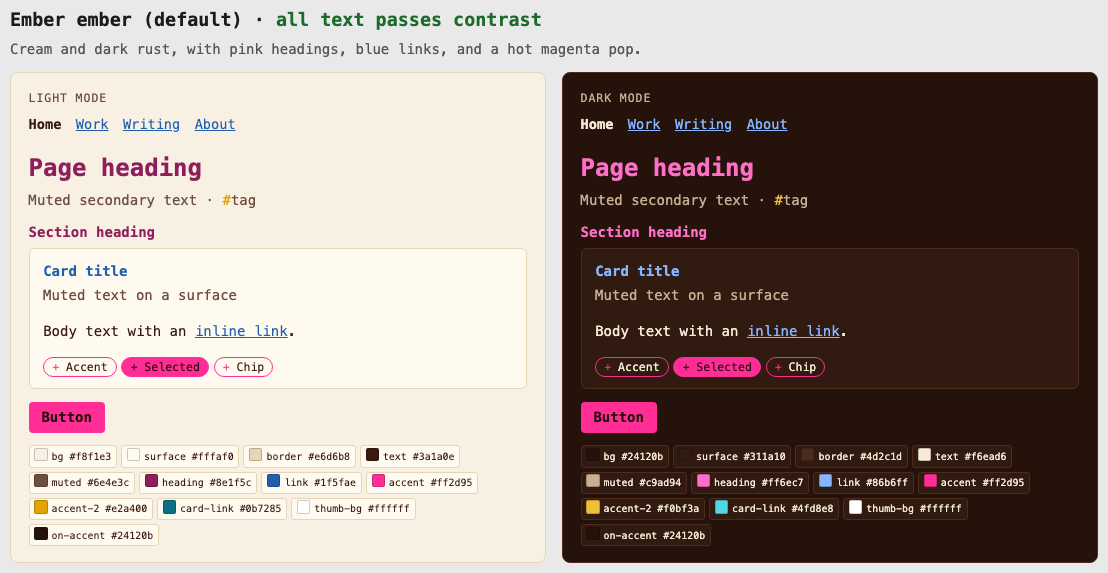Click the dark mode Section heading
Viewport: 1108px width, 573px height.
644,232
